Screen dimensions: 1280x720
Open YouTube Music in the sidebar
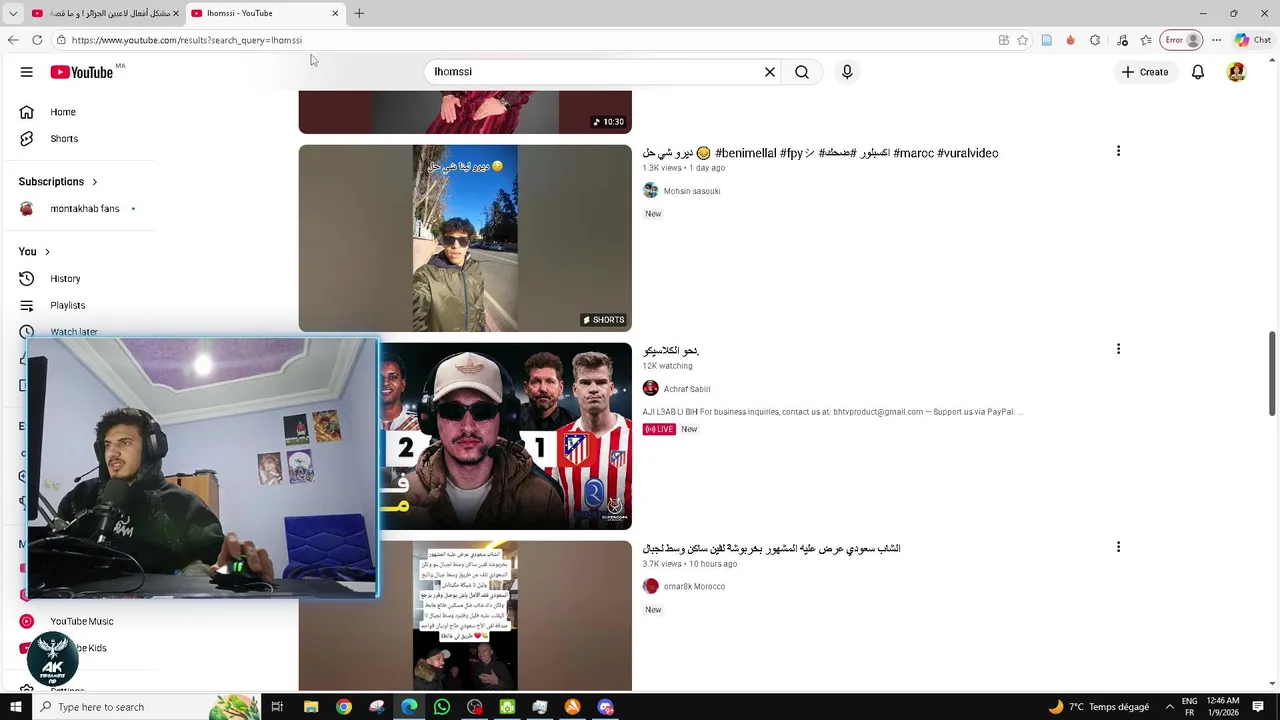point(80,621)
